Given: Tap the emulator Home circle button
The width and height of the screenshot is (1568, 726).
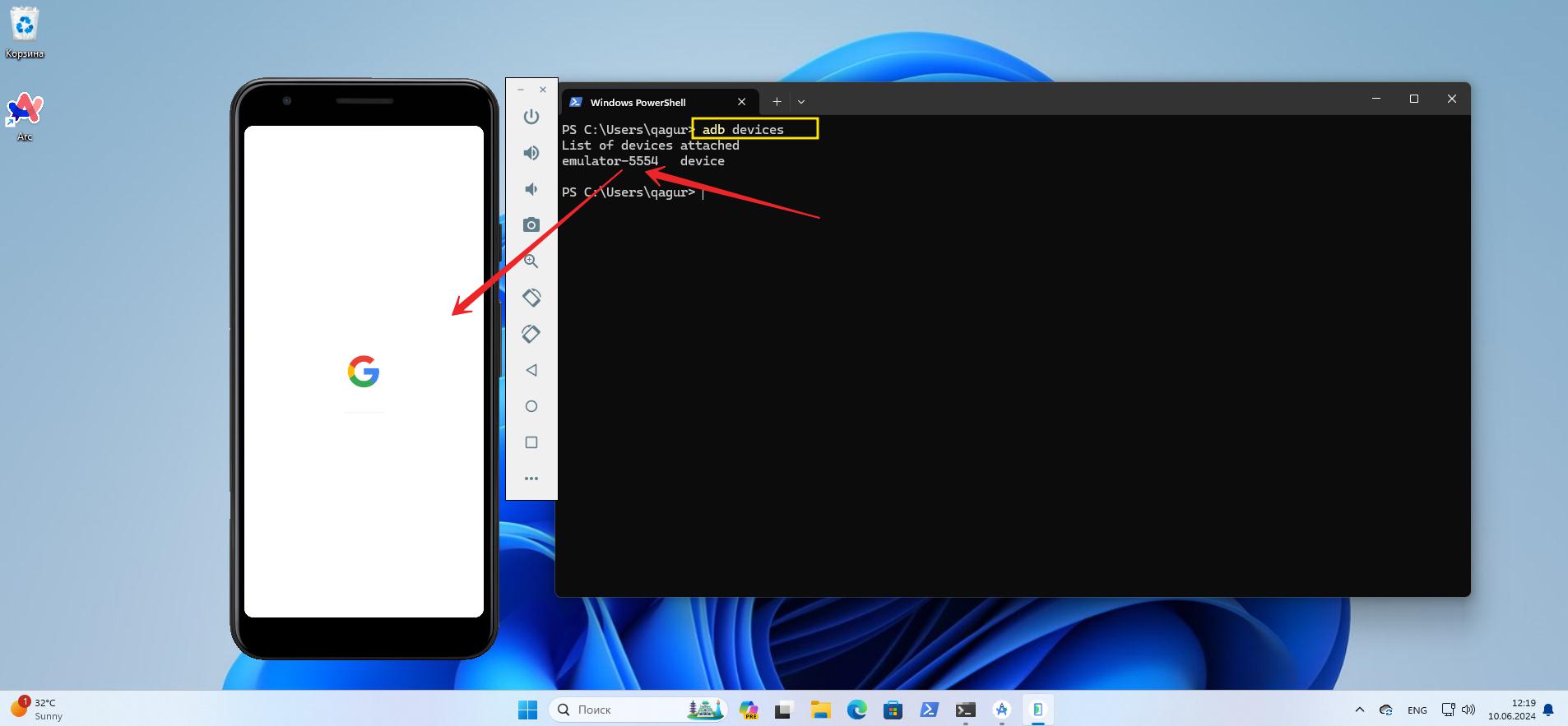Looking at the screenshot, I should point(531,406).
